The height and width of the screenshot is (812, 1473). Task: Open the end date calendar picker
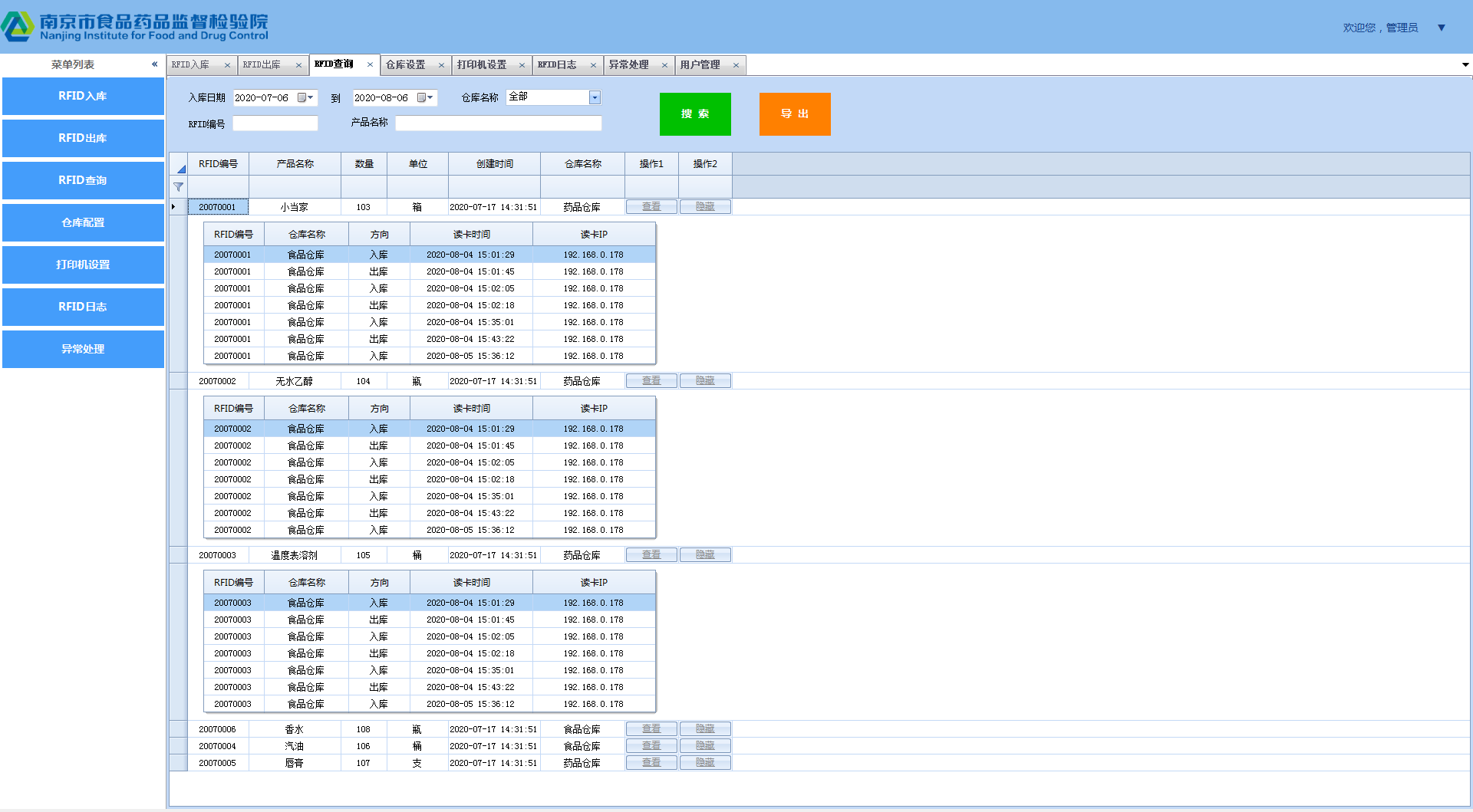point(424,97)
